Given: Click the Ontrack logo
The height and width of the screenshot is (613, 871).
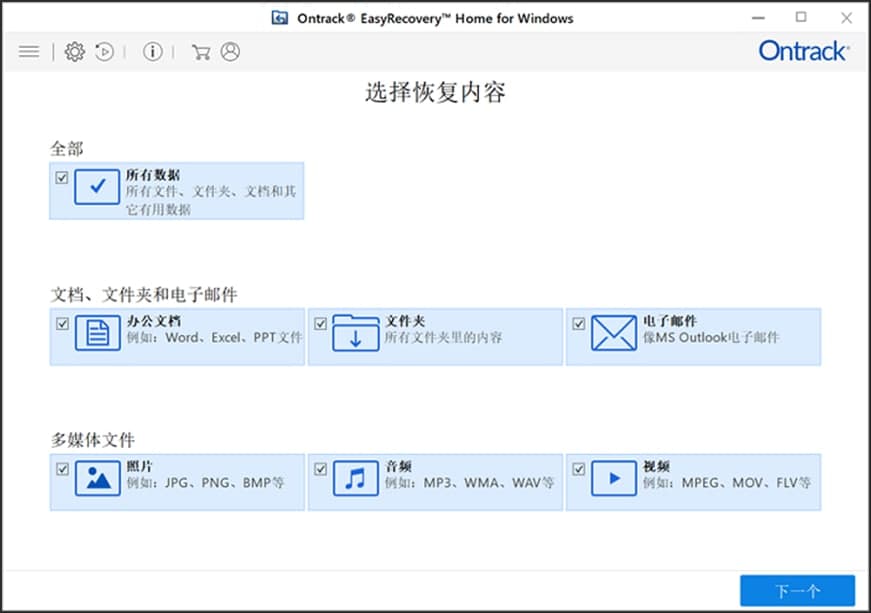Looking at the screenshot, I should [804, 51].
